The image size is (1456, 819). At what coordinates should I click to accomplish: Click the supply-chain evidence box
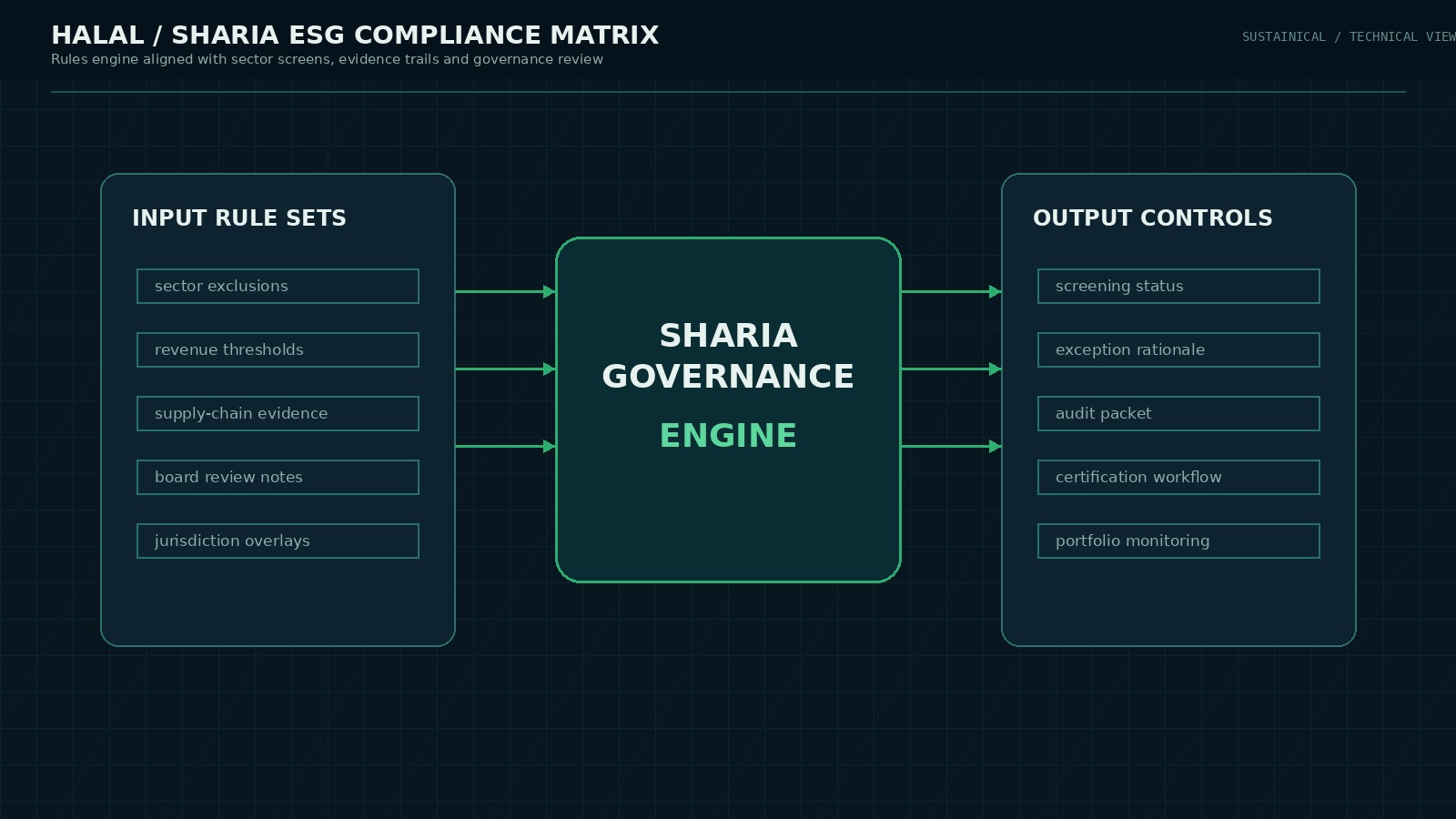point(278,413)
